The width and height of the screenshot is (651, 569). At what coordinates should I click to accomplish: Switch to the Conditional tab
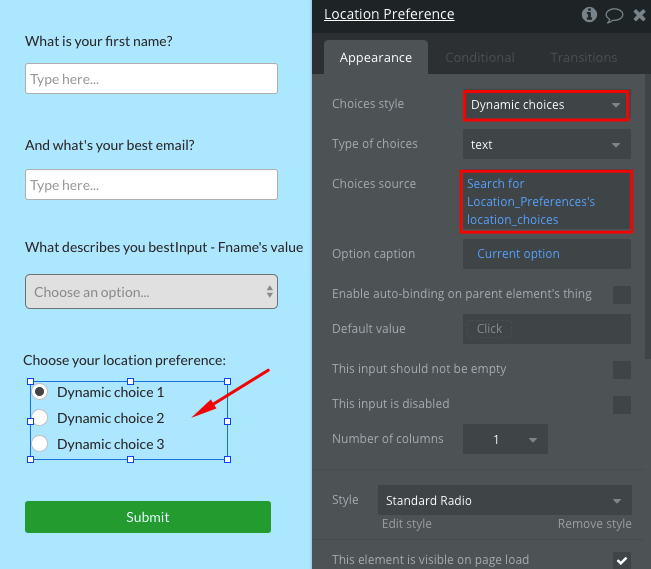pyautogui.click(x=480, y=57)
